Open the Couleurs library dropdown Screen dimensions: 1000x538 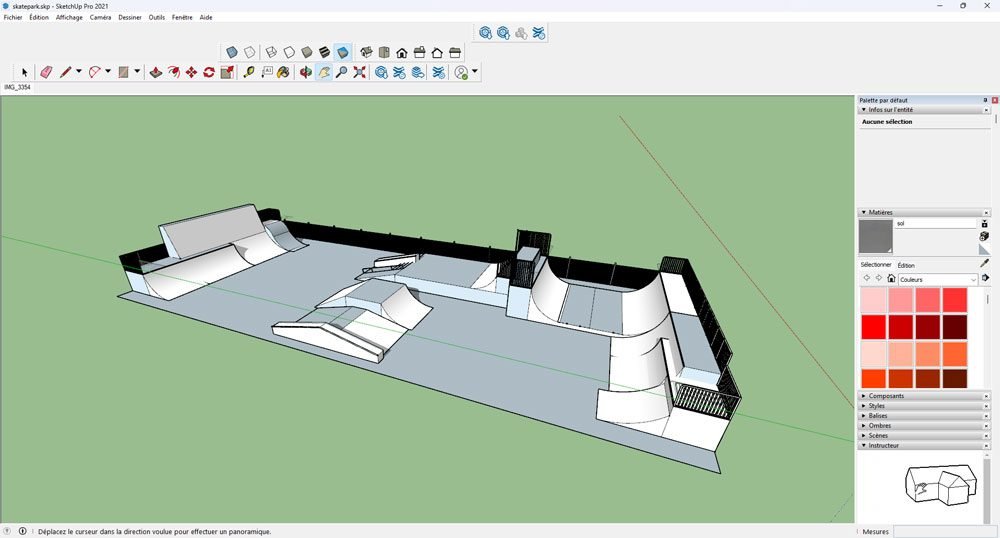point(938,279)
